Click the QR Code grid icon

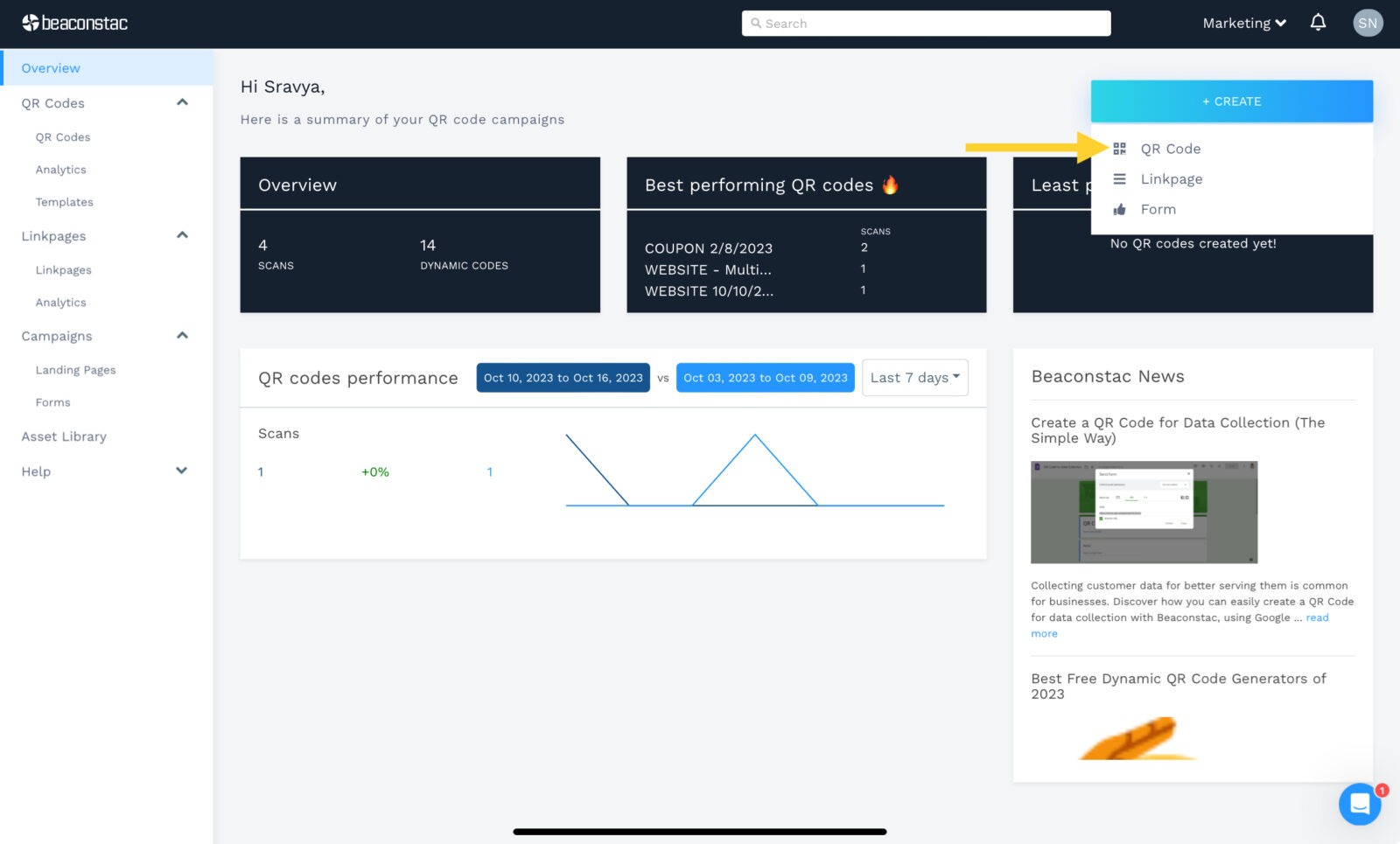tap(1119, 149)
